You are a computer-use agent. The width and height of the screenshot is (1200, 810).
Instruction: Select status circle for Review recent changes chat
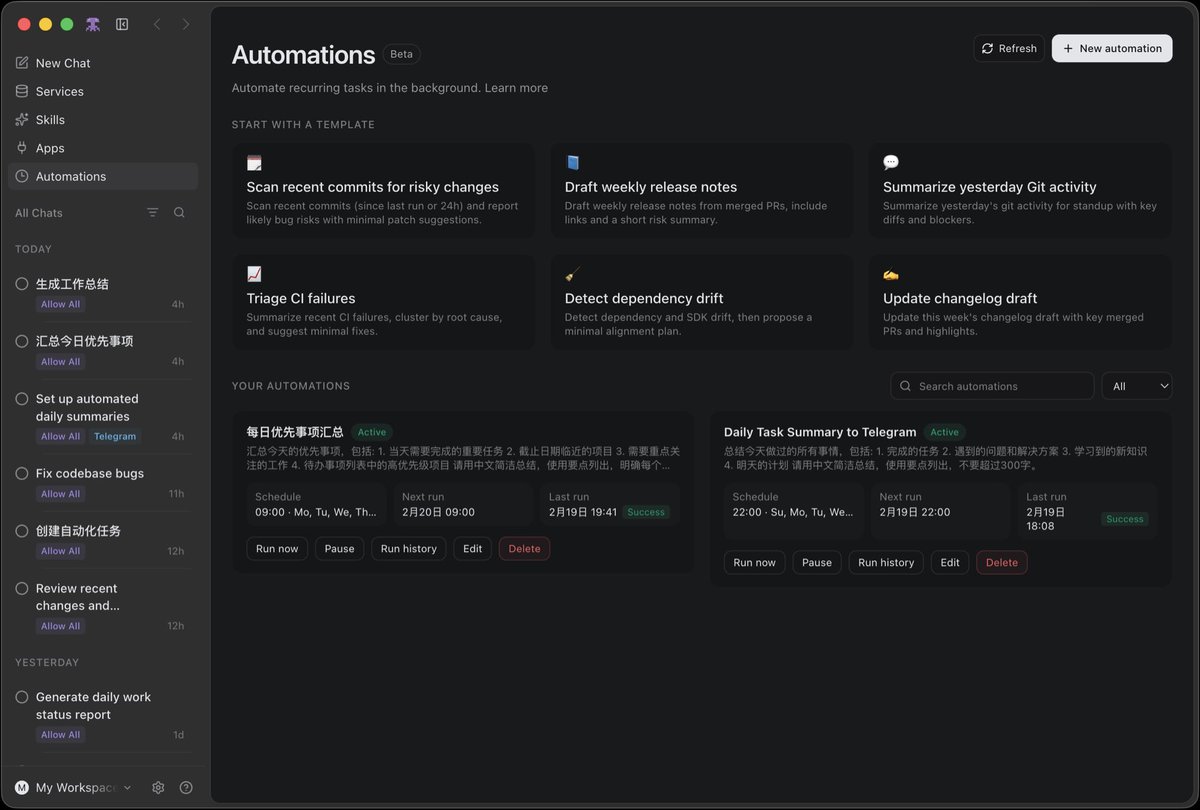pos(22,588)
